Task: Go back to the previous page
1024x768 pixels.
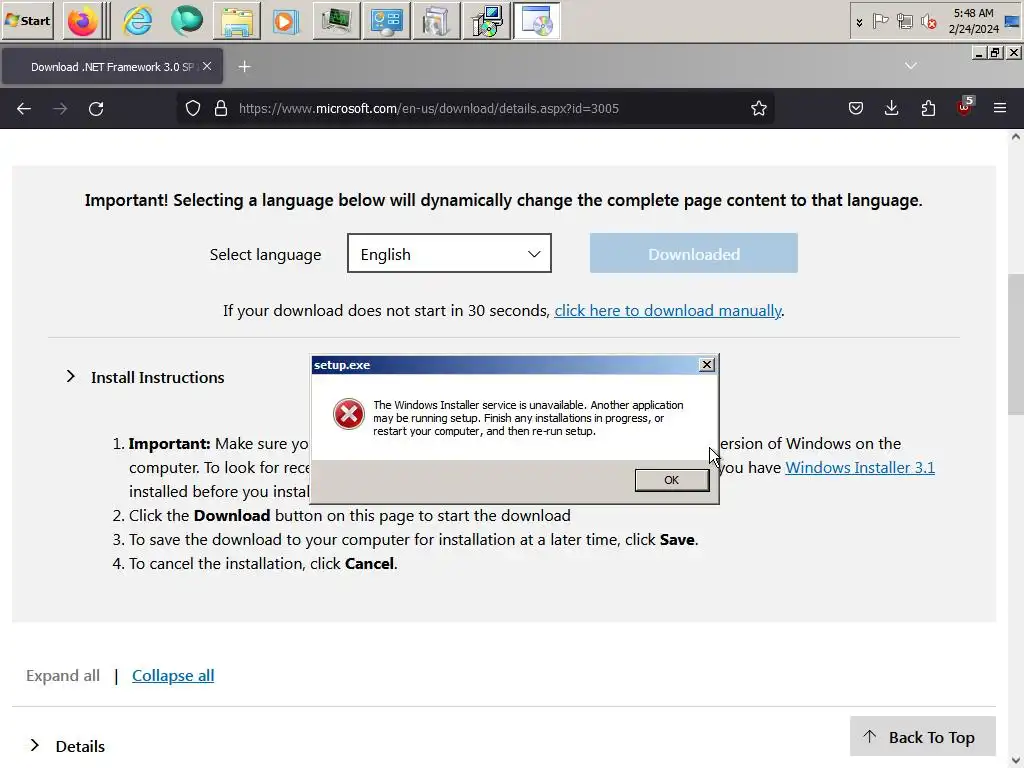Action: [x=24, y=108]
